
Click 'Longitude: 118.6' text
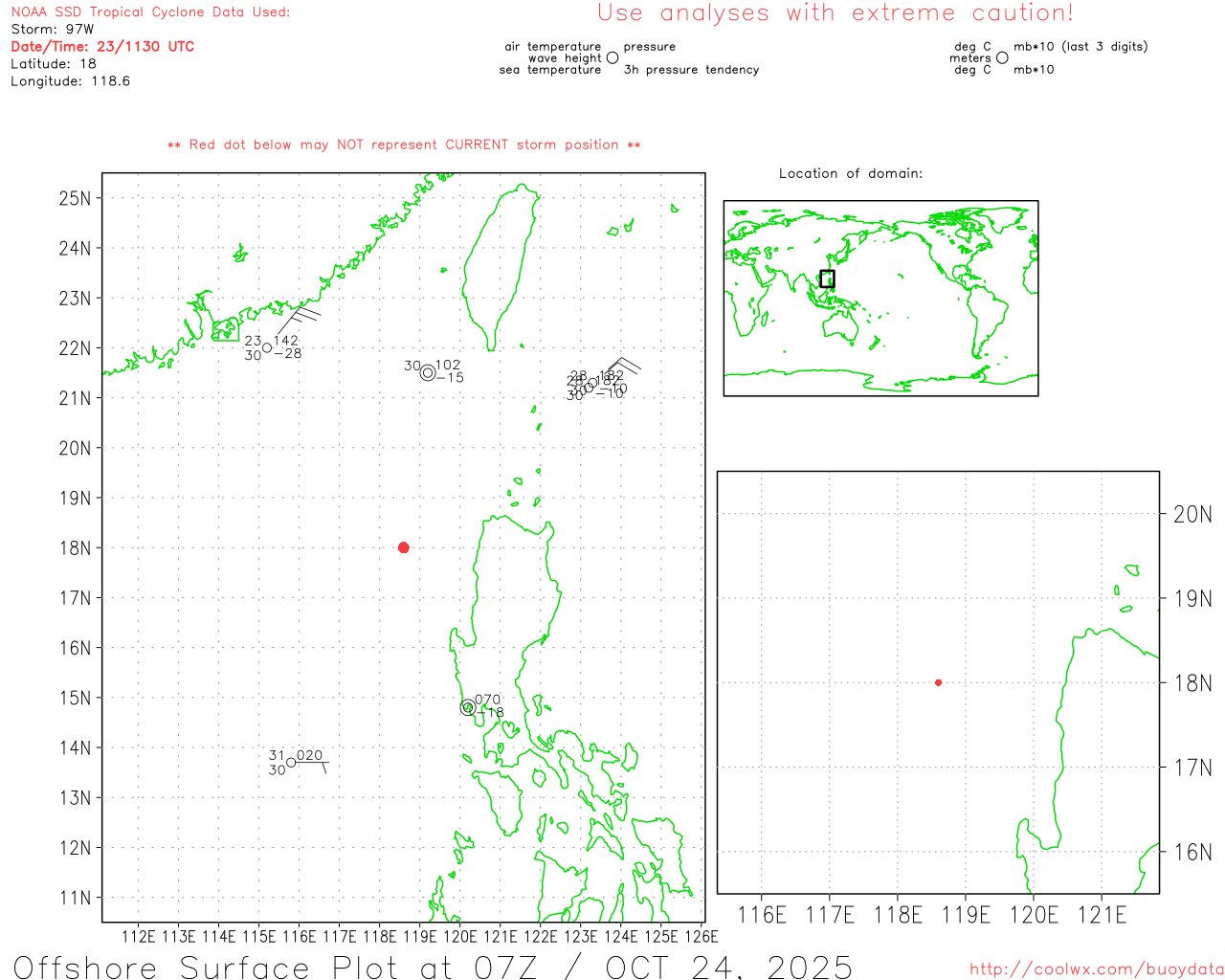pyautogui.click(x=70, y=81)
